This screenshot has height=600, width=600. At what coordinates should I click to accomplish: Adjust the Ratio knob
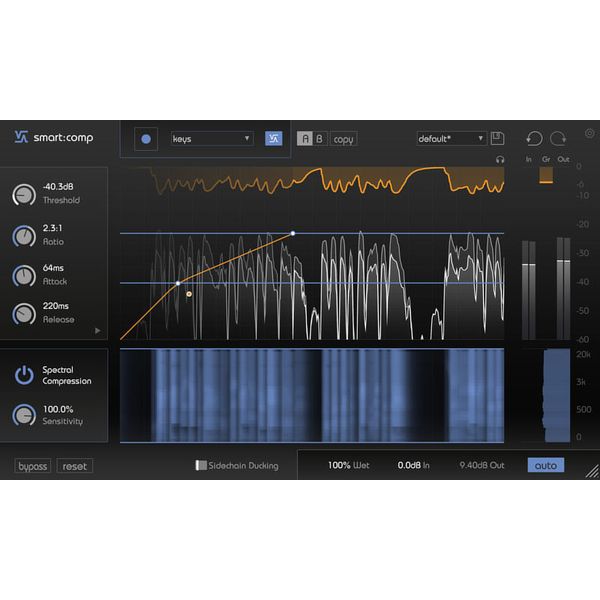pyautogui.click(x=24, y=236)
